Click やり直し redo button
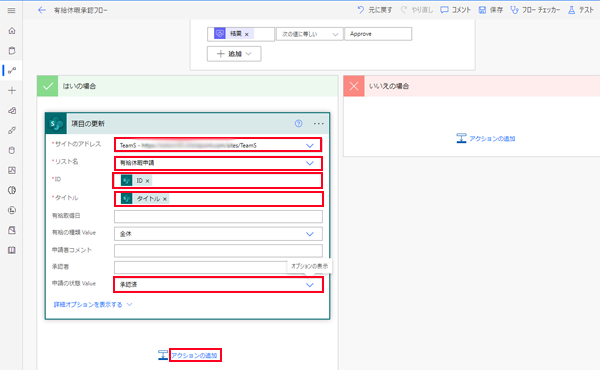This screenshot has width=600, height=370. (x=417, y=10)
